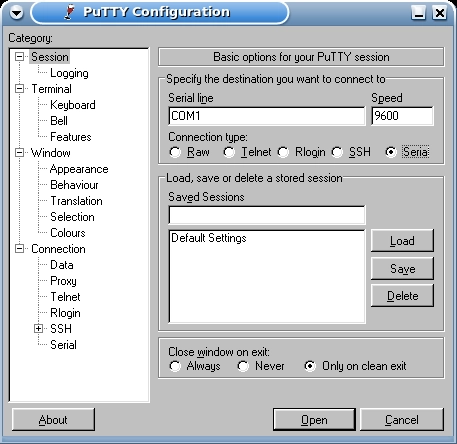Image resolution: width=457 pixels, height=444 pixels.
Task: Go to the Colours settings category
Action: [68, 233]
